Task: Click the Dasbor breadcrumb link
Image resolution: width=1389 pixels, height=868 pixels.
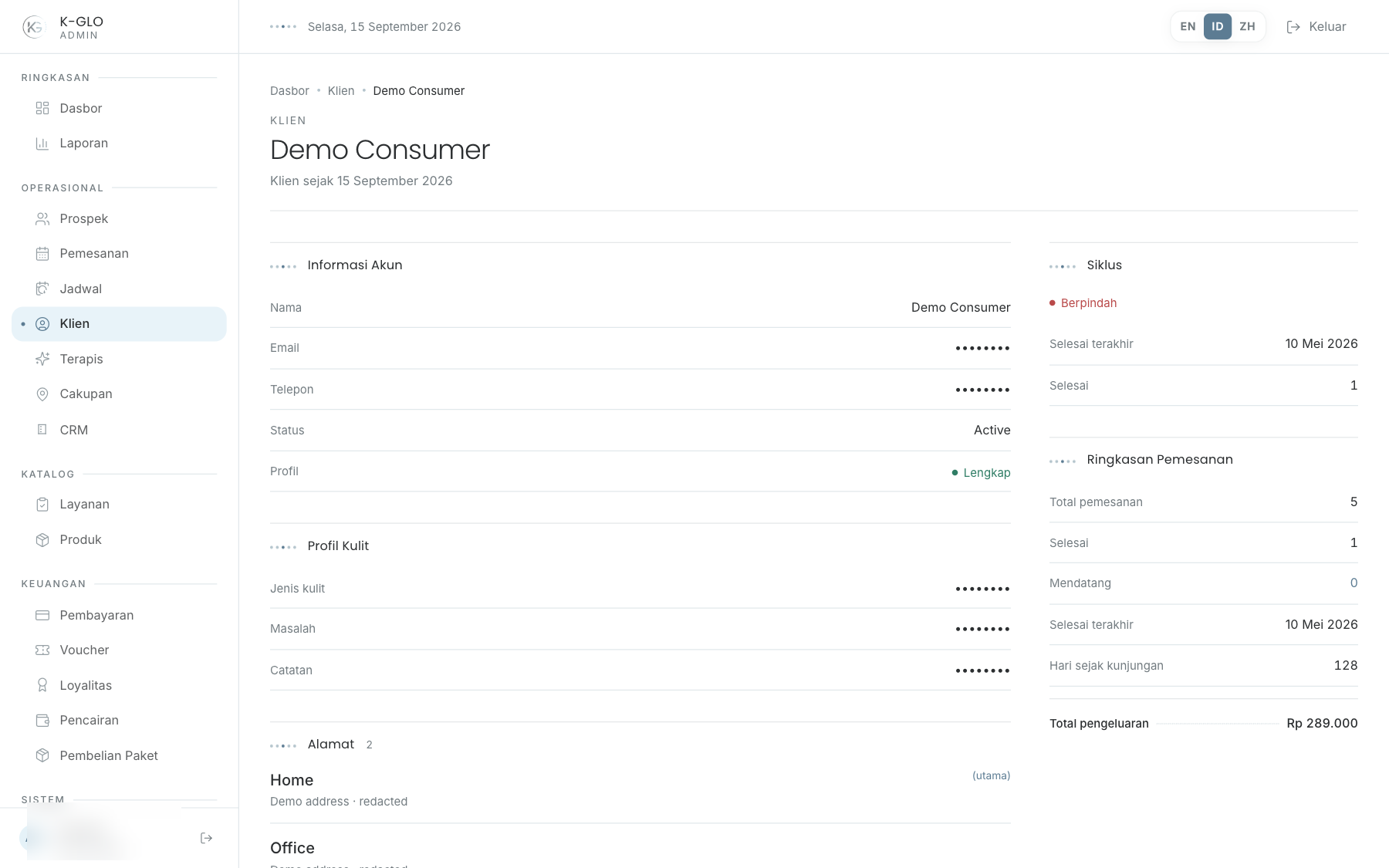Action: tap(289, 91)
